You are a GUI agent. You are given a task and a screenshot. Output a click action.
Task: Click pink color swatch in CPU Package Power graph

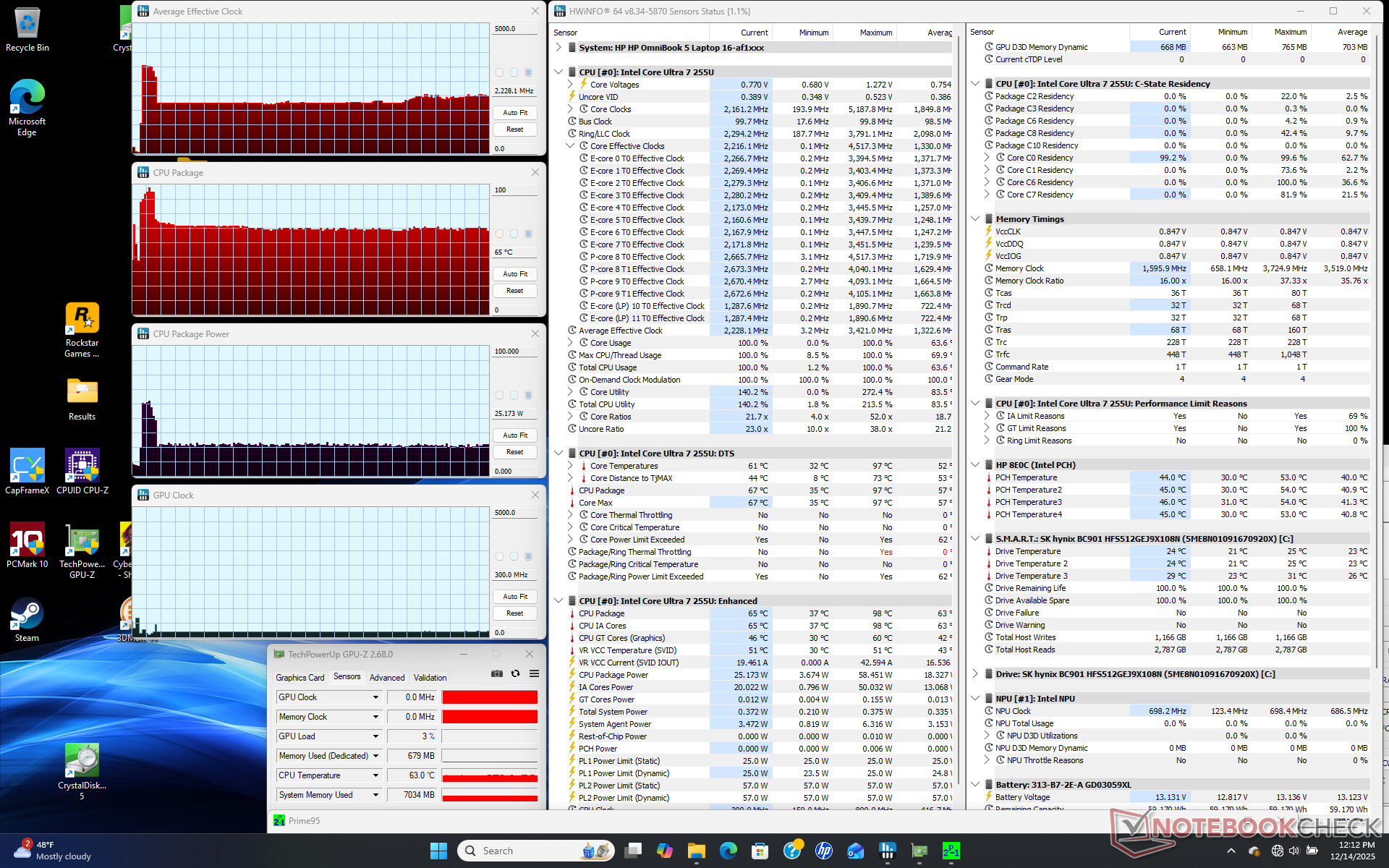coord(499,395)
